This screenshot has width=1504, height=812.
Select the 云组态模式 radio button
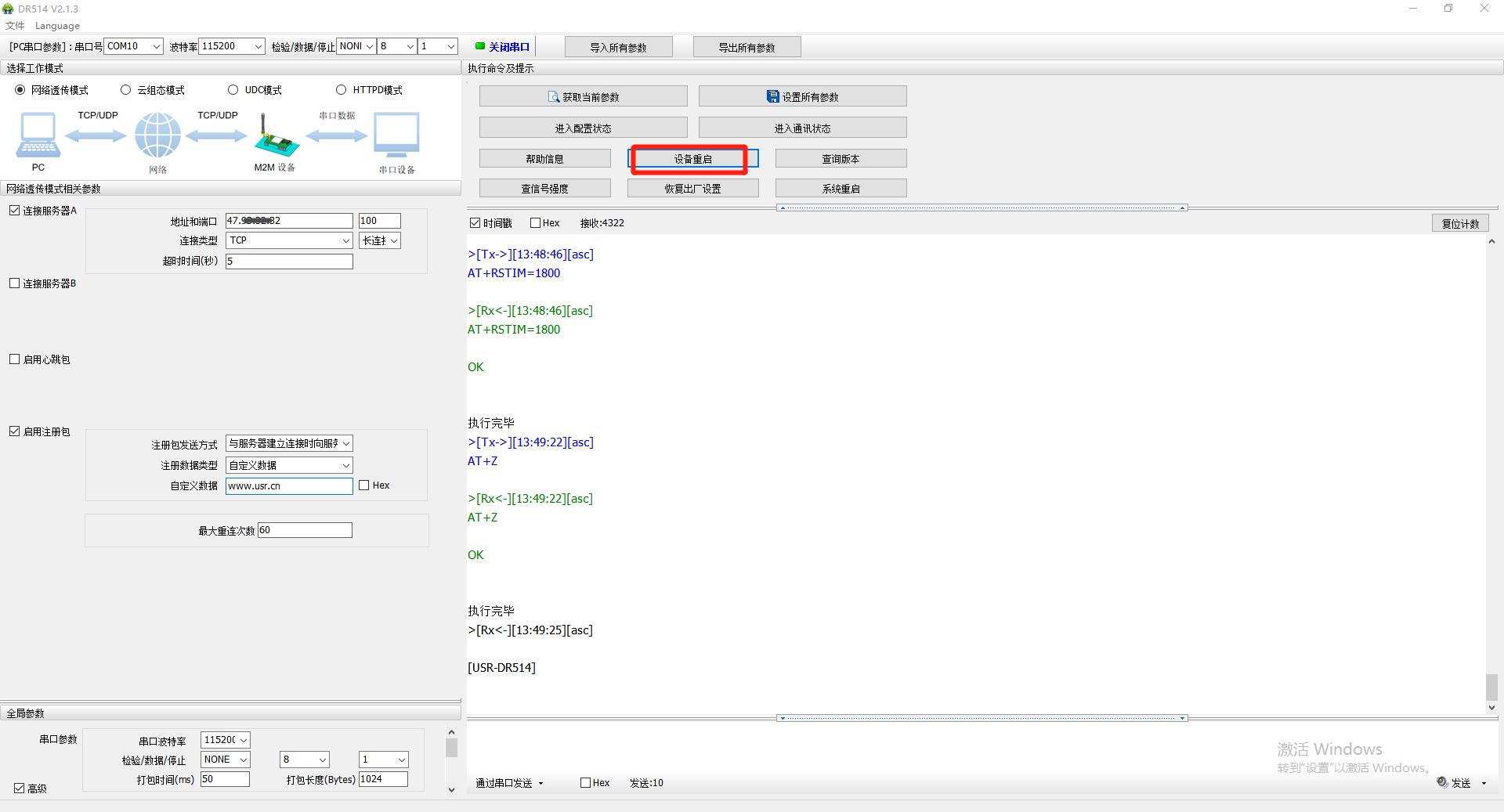125,90
